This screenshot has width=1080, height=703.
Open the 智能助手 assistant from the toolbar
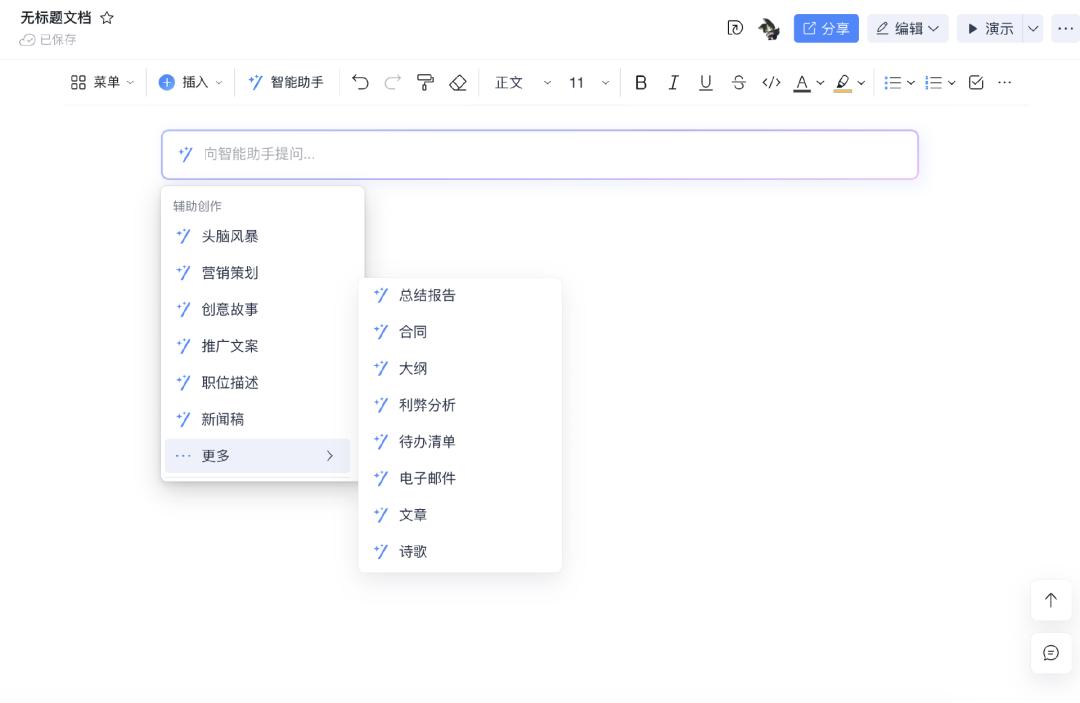(287, 83)
